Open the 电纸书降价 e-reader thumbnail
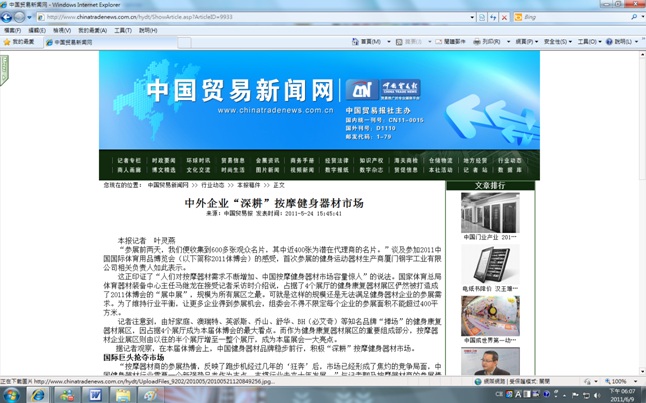This screenshot has width=646, height=403. click(x=490, y=264)
